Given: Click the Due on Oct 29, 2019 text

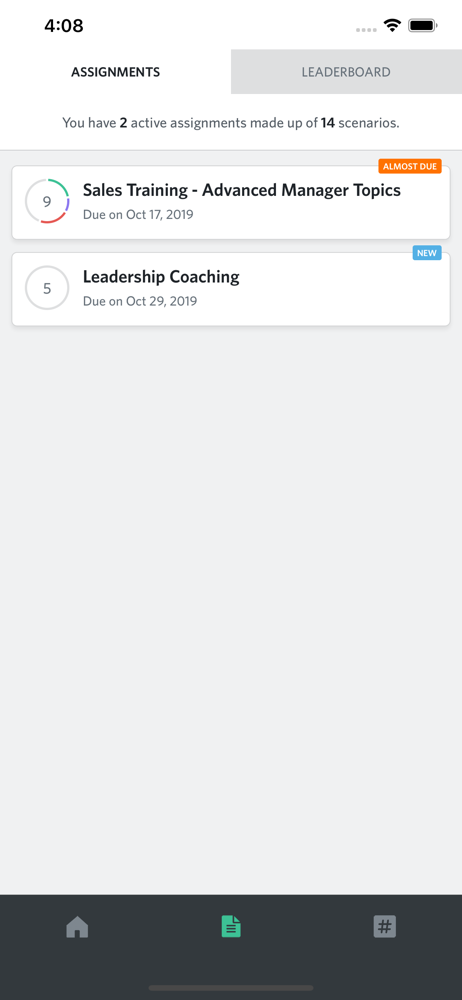Looking at the screenshot, I should pyautogui.click(x=140, y=301).
